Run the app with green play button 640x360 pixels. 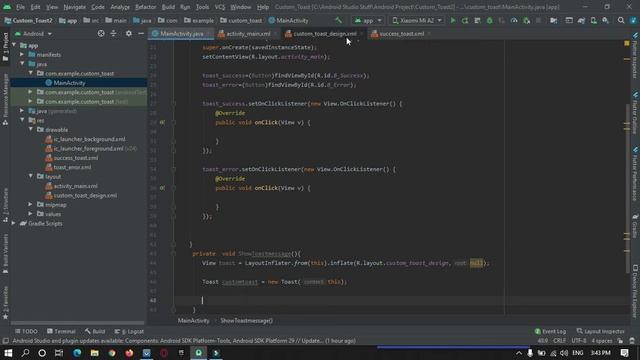453,20
